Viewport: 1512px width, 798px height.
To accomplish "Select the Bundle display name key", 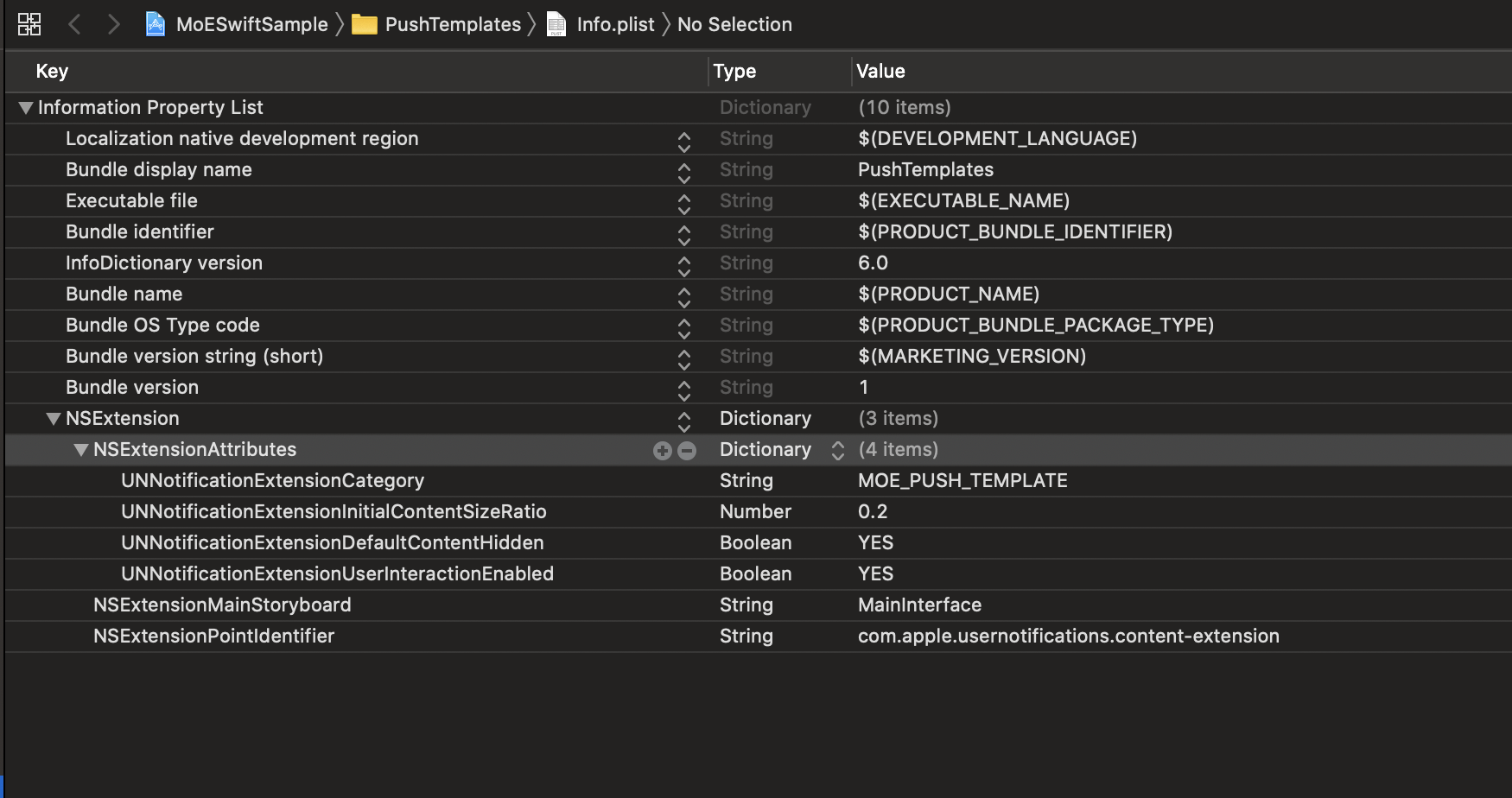I will (x=159, y=170).
